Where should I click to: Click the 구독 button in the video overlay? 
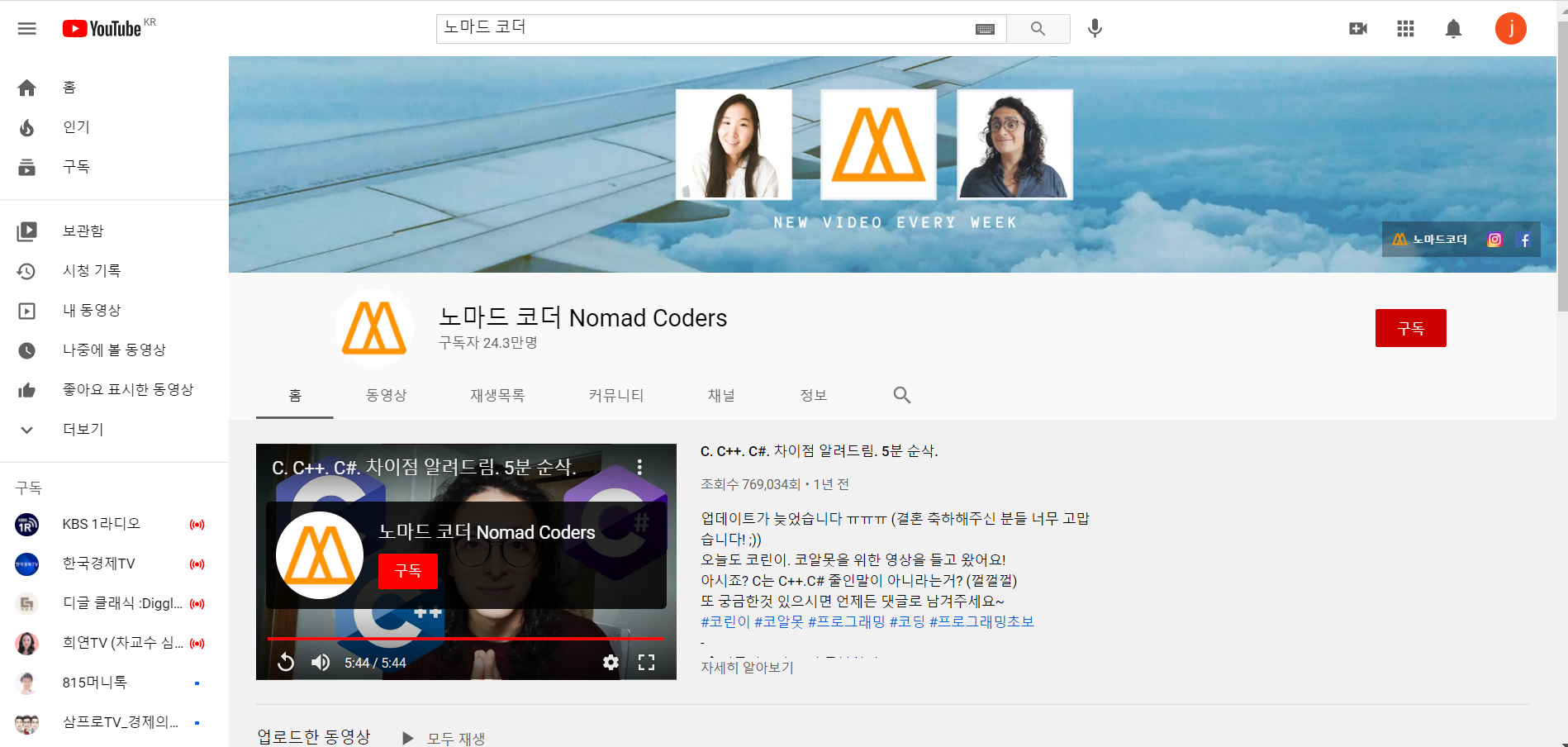[408, 572]
